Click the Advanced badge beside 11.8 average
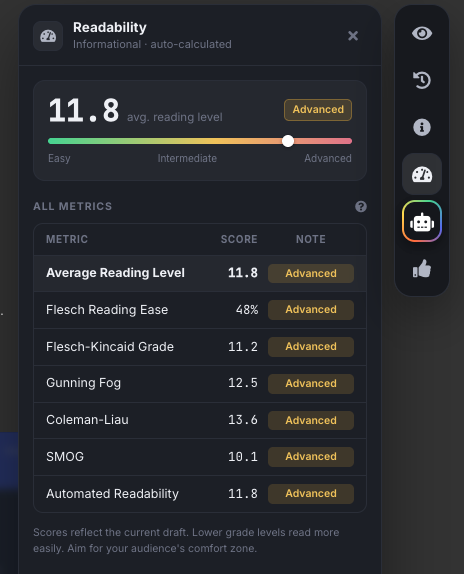This screenshot has width=464, height=574. coord(318,110)
